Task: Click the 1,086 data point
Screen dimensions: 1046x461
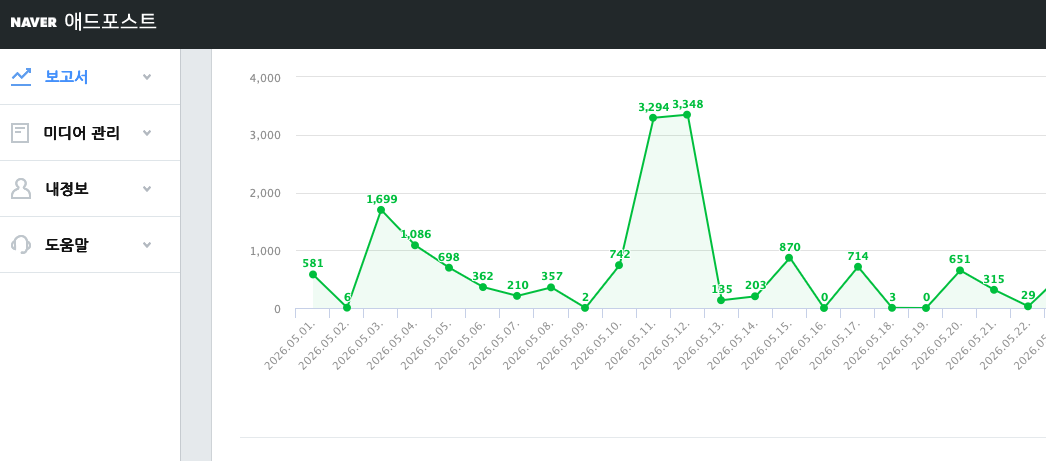Action: point(415,246)
